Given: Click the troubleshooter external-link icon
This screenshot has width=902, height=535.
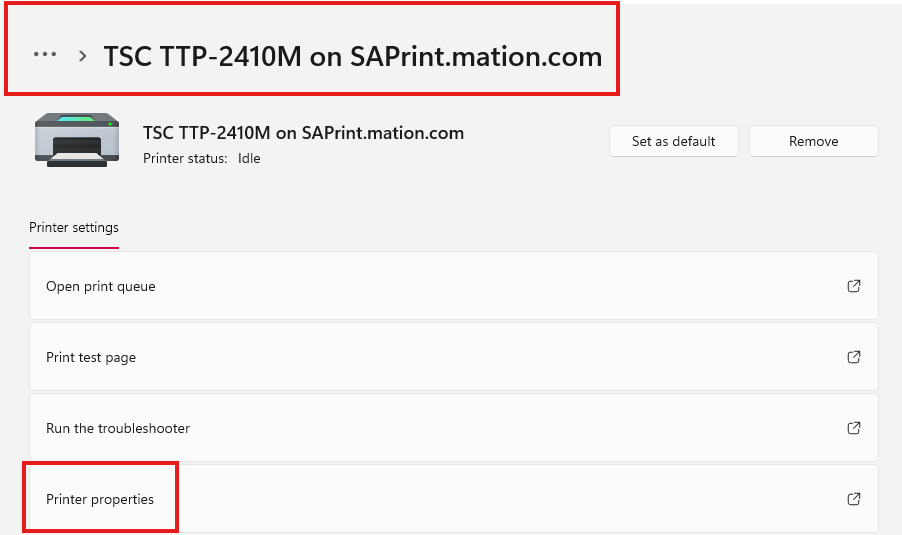Looking at the screenshot, I should 854,428.
